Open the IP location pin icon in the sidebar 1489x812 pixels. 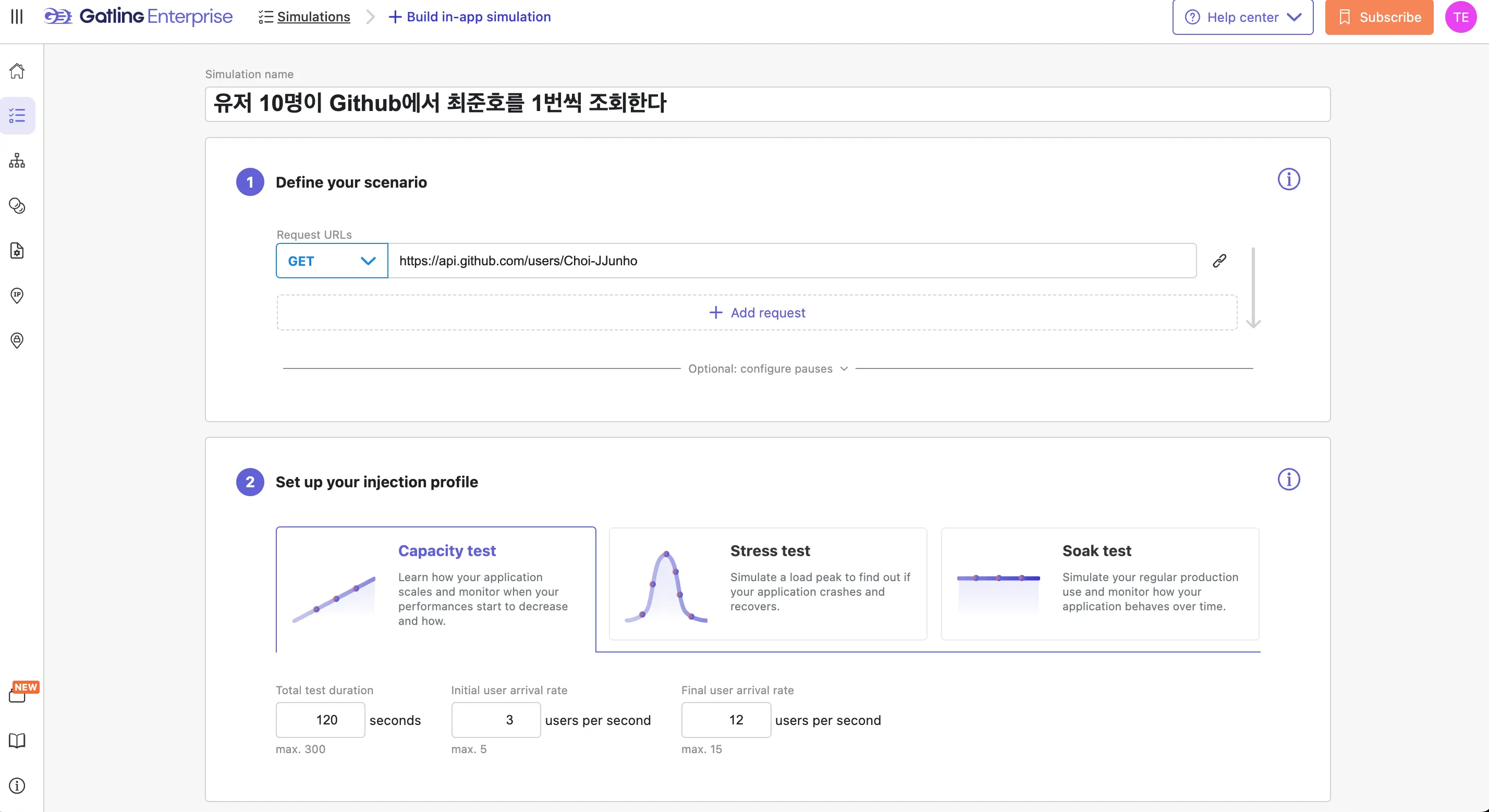point(17,296)
